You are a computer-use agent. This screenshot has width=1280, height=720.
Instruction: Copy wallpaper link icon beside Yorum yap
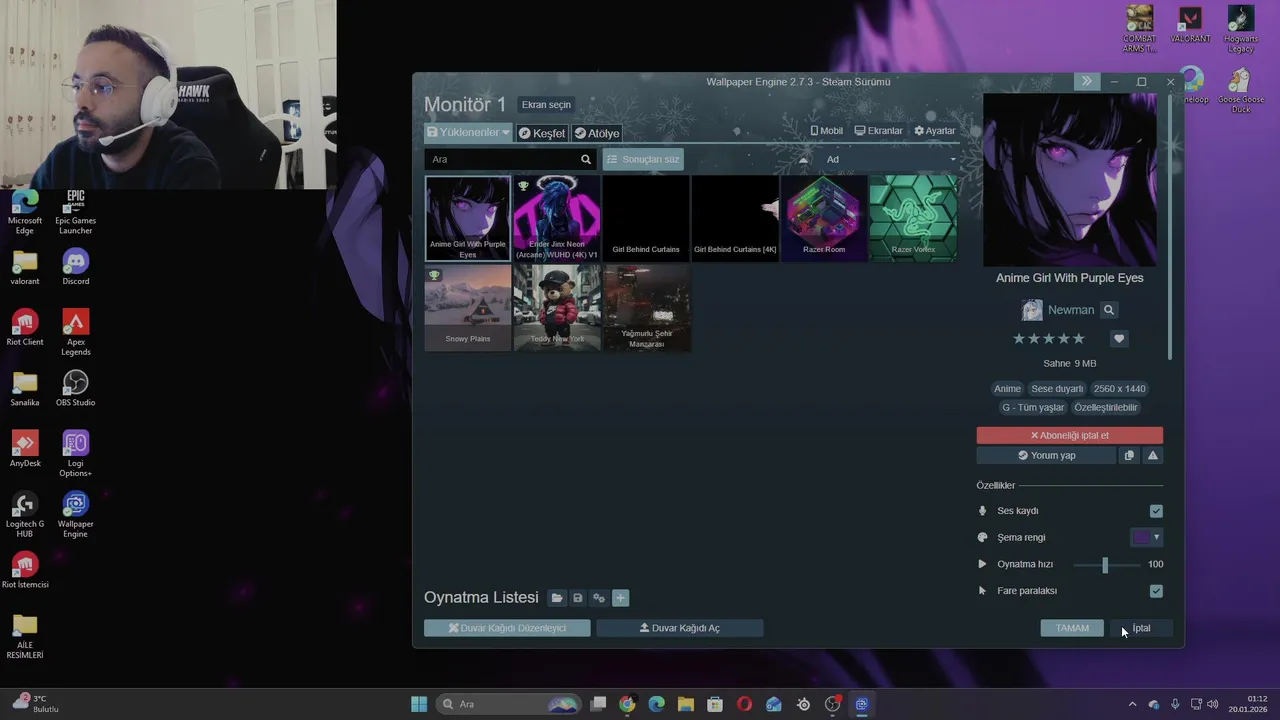coord(1129,455)
